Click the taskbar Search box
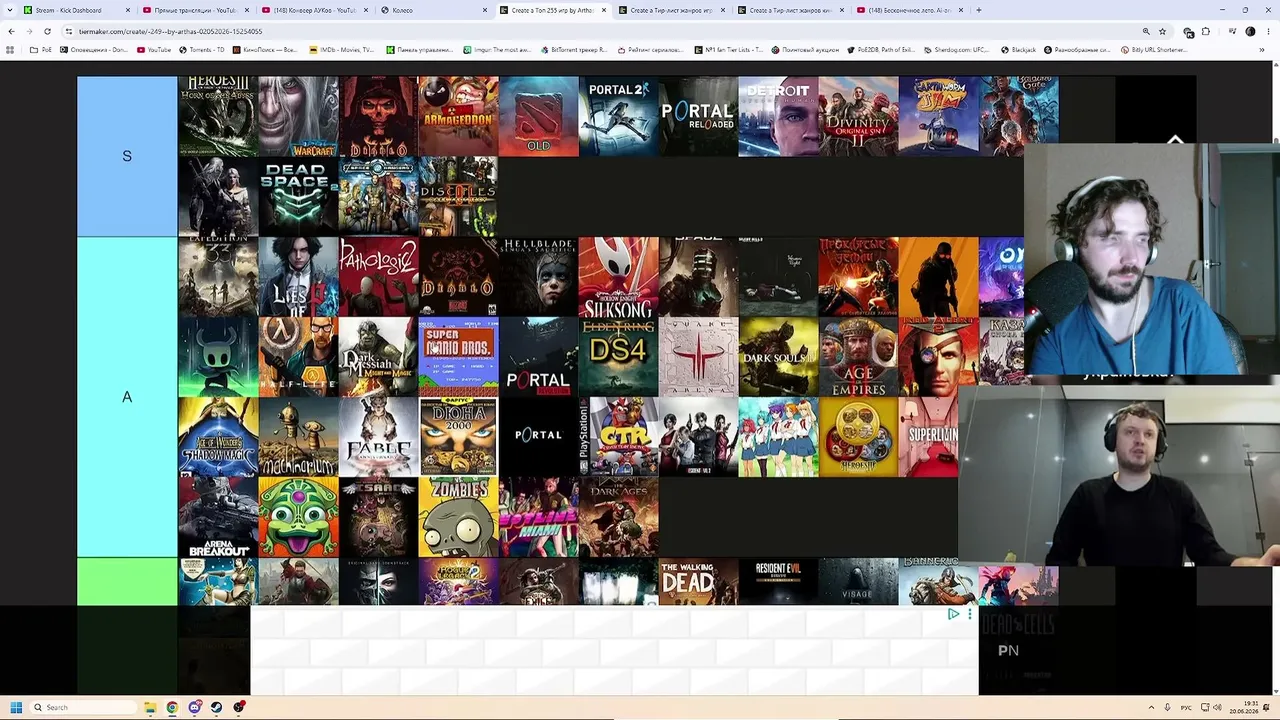Image resolution: width=1280 pixels, height=720 pixels. (x=84, y=707)
